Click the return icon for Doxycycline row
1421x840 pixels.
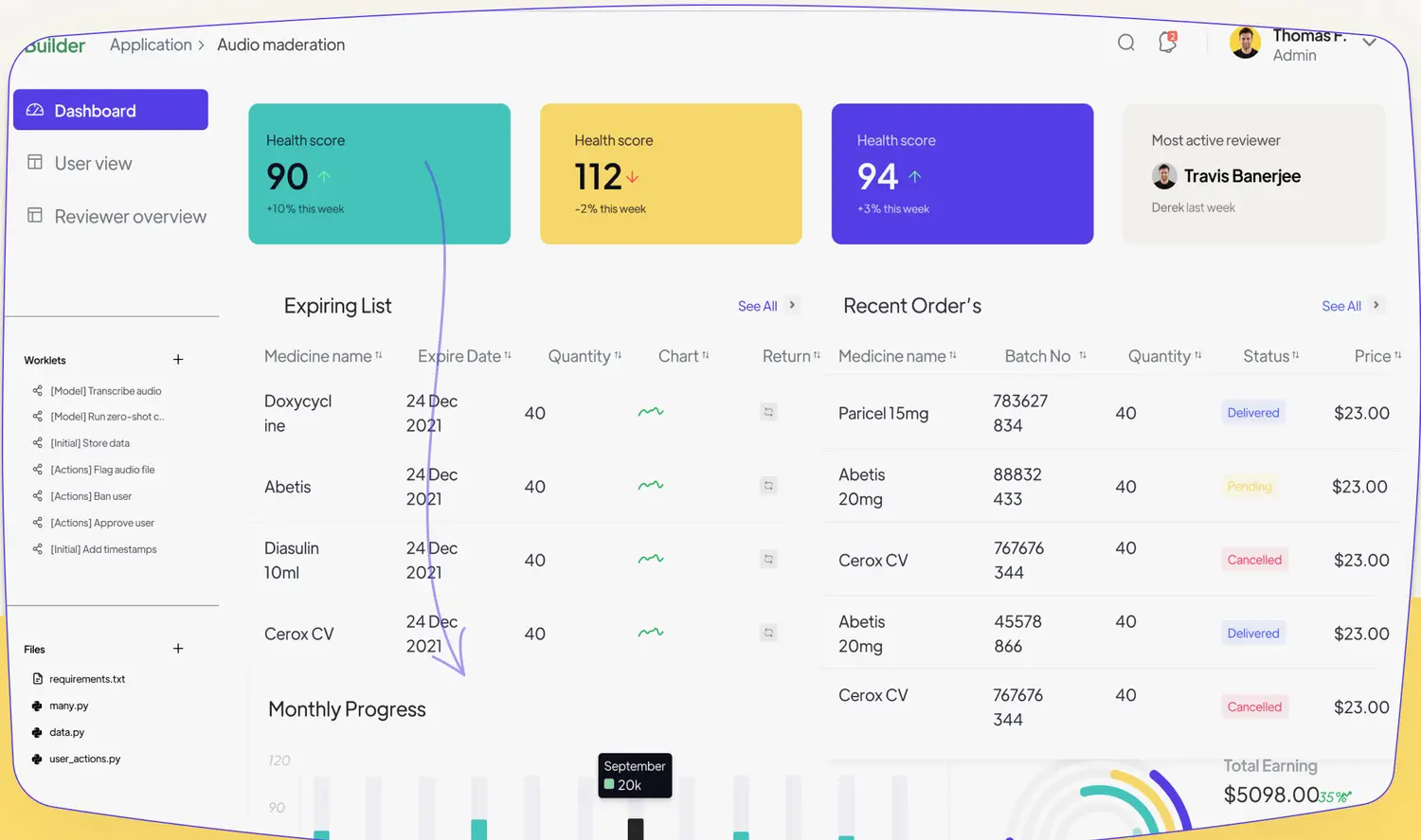coord(768,412)
